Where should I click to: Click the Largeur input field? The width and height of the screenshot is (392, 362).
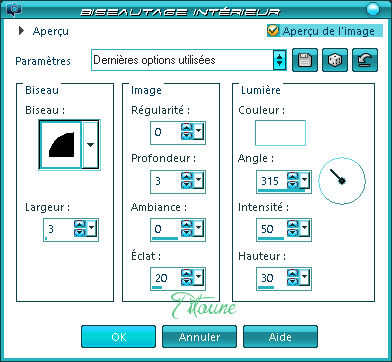tap(59, 229)
